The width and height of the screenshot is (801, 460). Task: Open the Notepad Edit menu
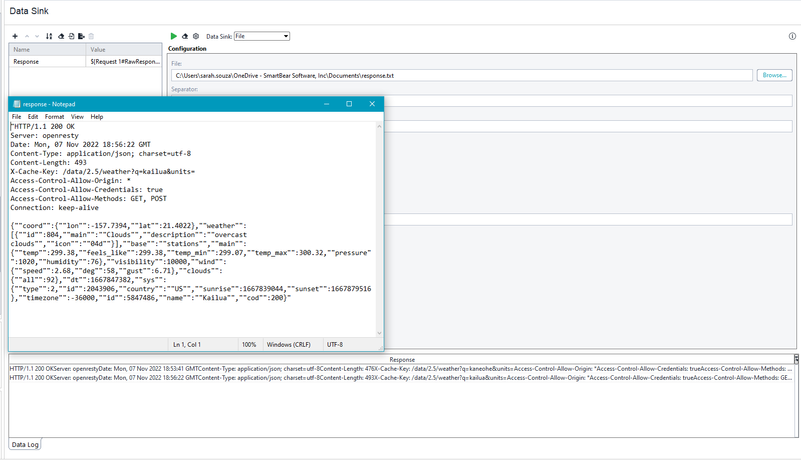33,117
